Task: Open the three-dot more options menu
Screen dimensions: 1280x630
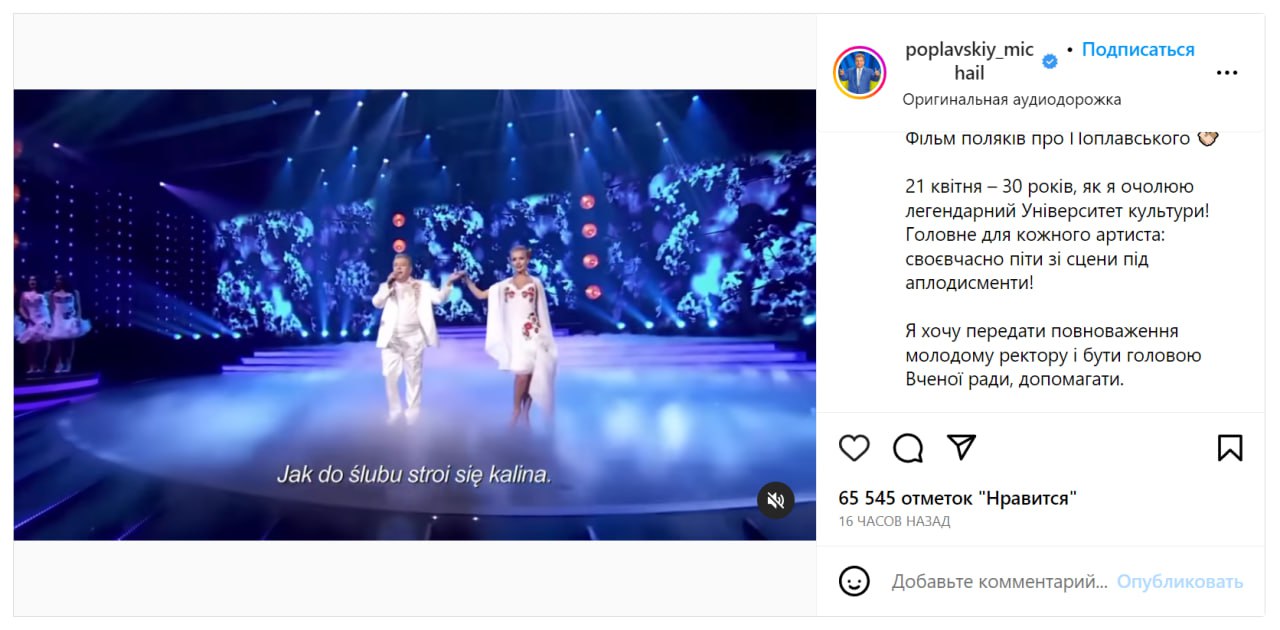Action: click(x=1227, y=73)
